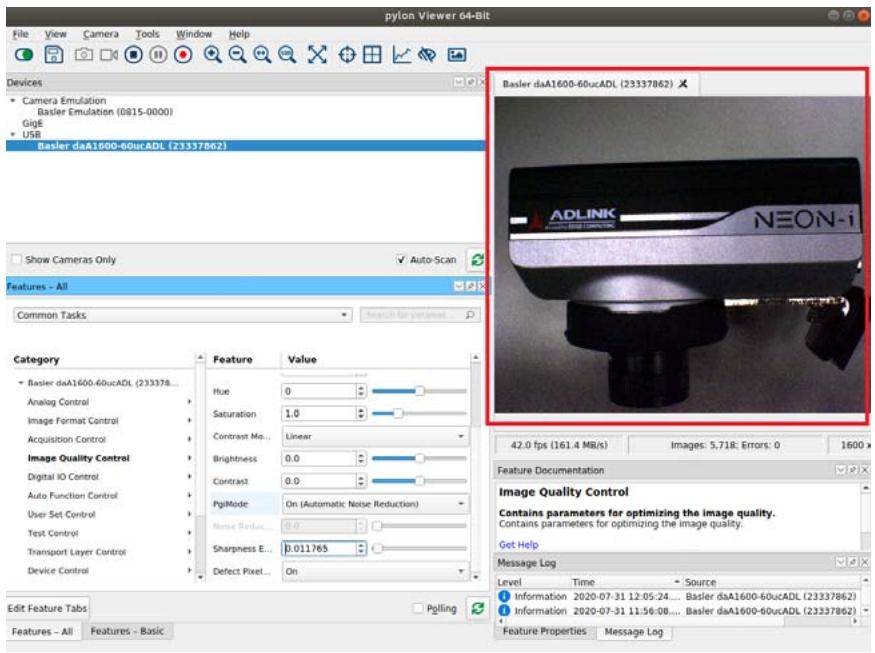Click the save floppy disk icon
Screen dimensions: 875x653
(54, 55)
